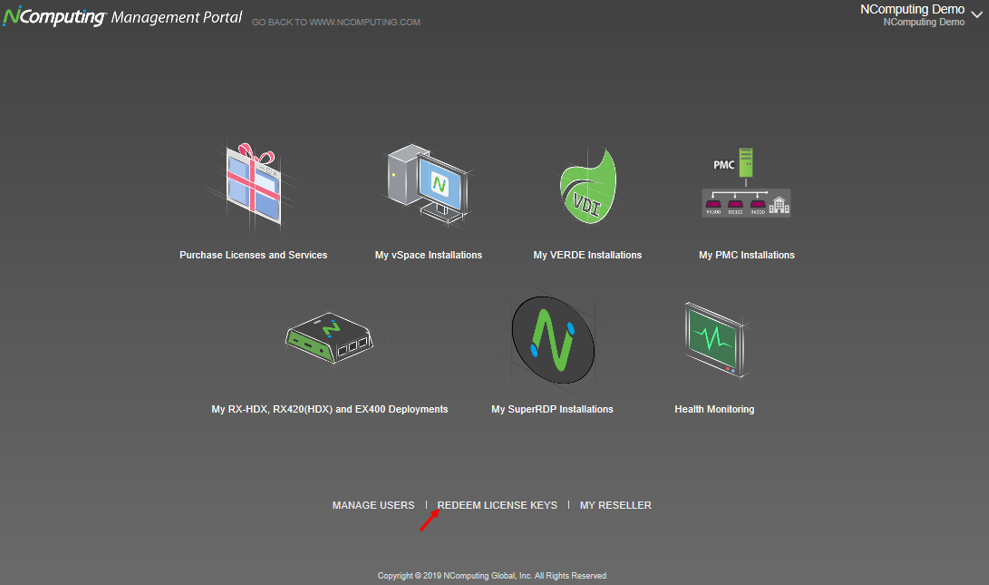
Task: Click Health Monitoring label
Action: (714, 409)
